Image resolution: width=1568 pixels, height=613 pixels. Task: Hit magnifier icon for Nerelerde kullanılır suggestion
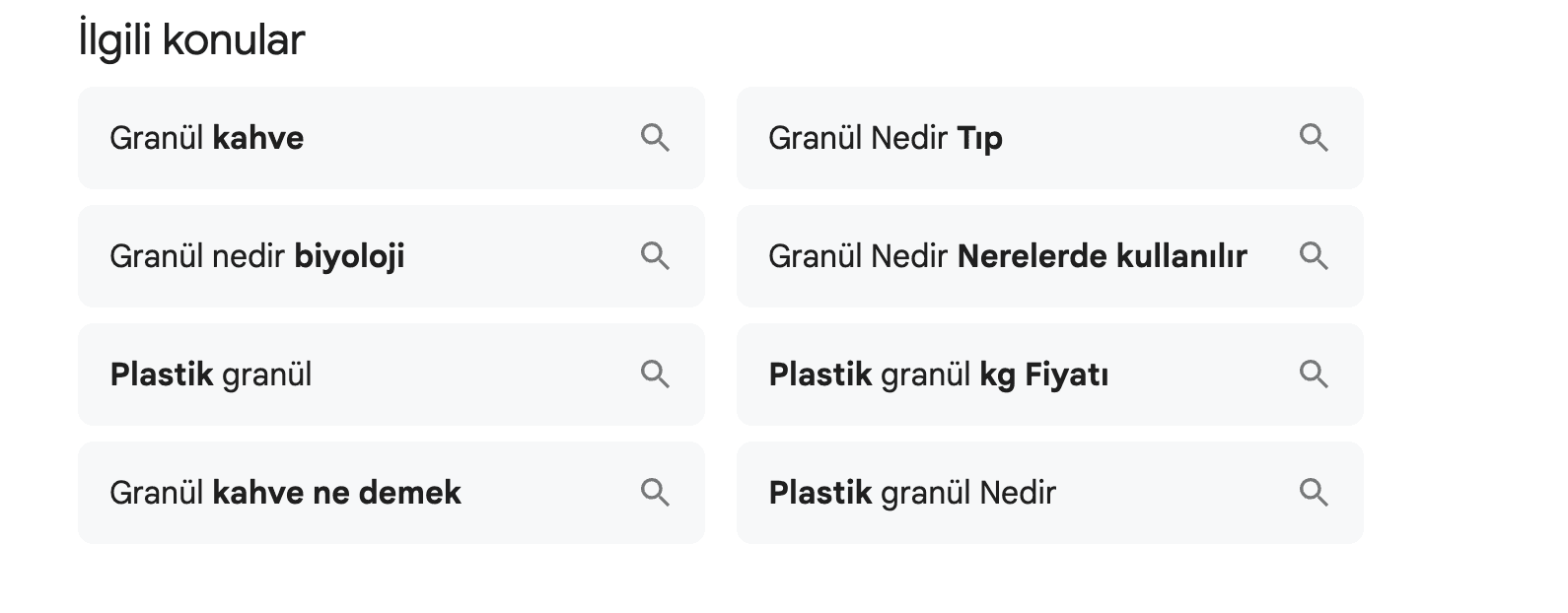(1314, 256)
